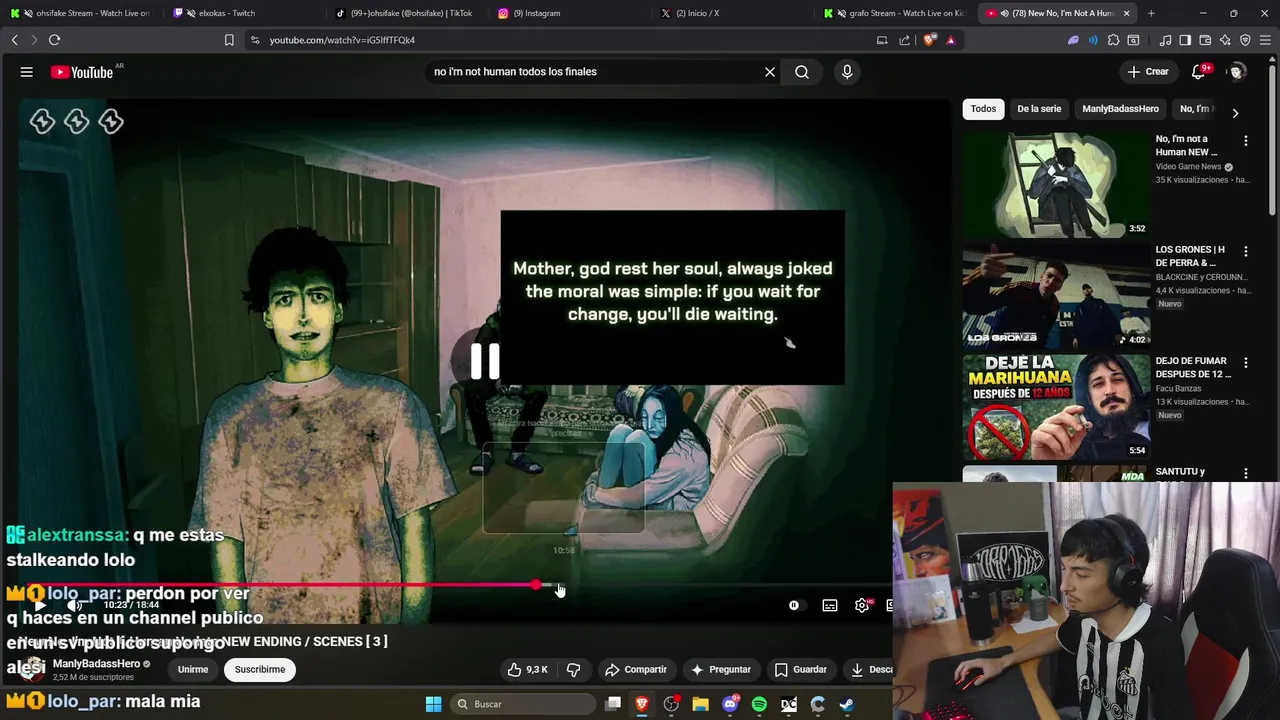
Task: Open the Windows Start menu
Action: click(433, 704)
